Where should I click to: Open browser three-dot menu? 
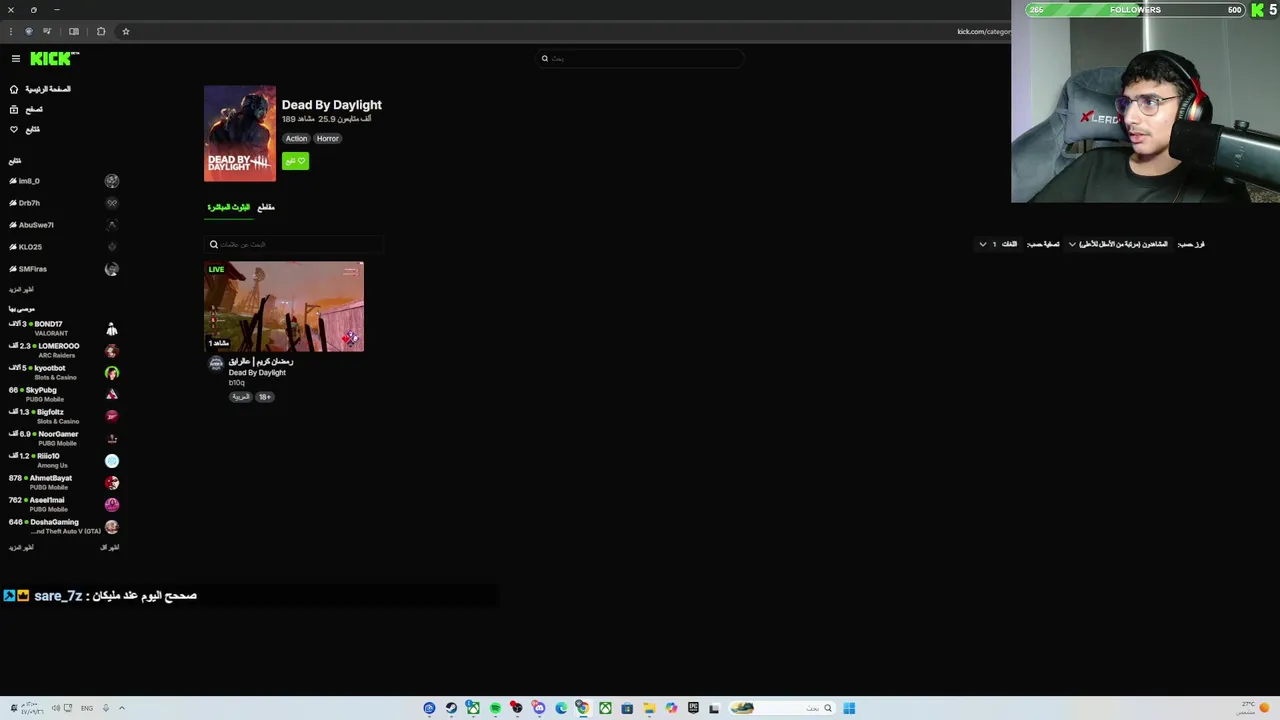[10, 31]
